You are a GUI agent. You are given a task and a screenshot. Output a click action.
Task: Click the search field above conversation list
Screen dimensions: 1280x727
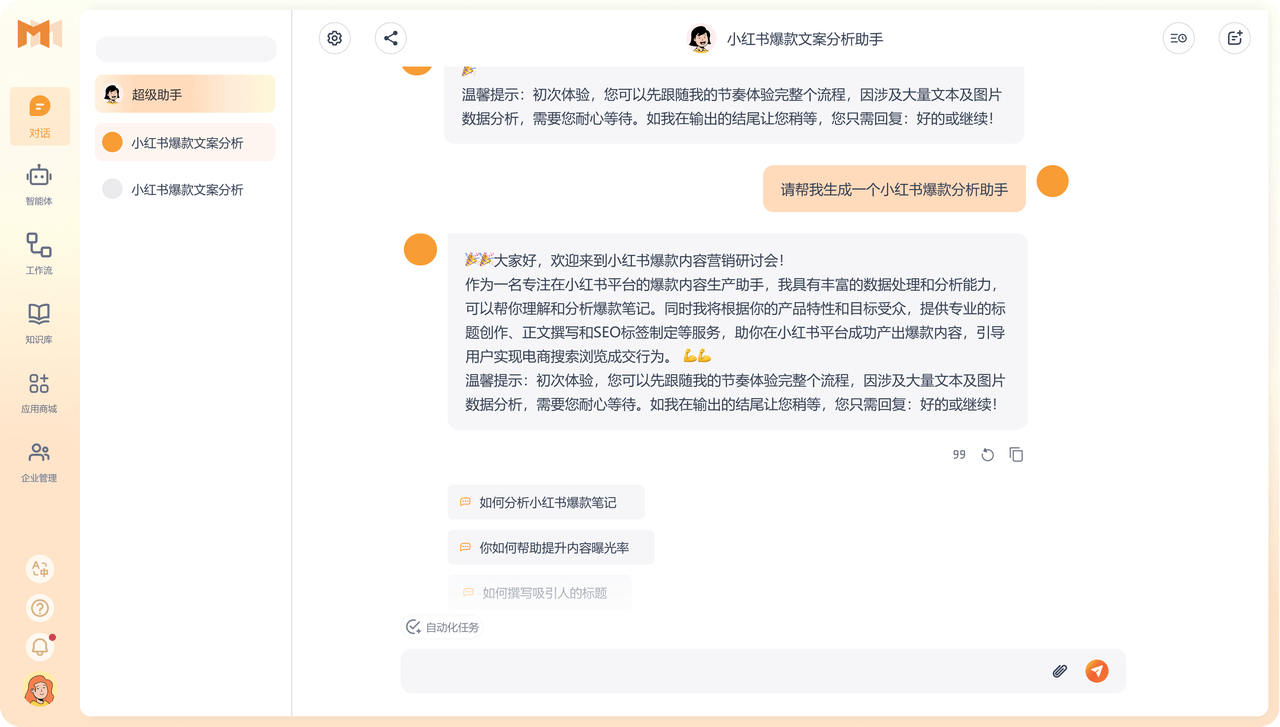(186, 48)
